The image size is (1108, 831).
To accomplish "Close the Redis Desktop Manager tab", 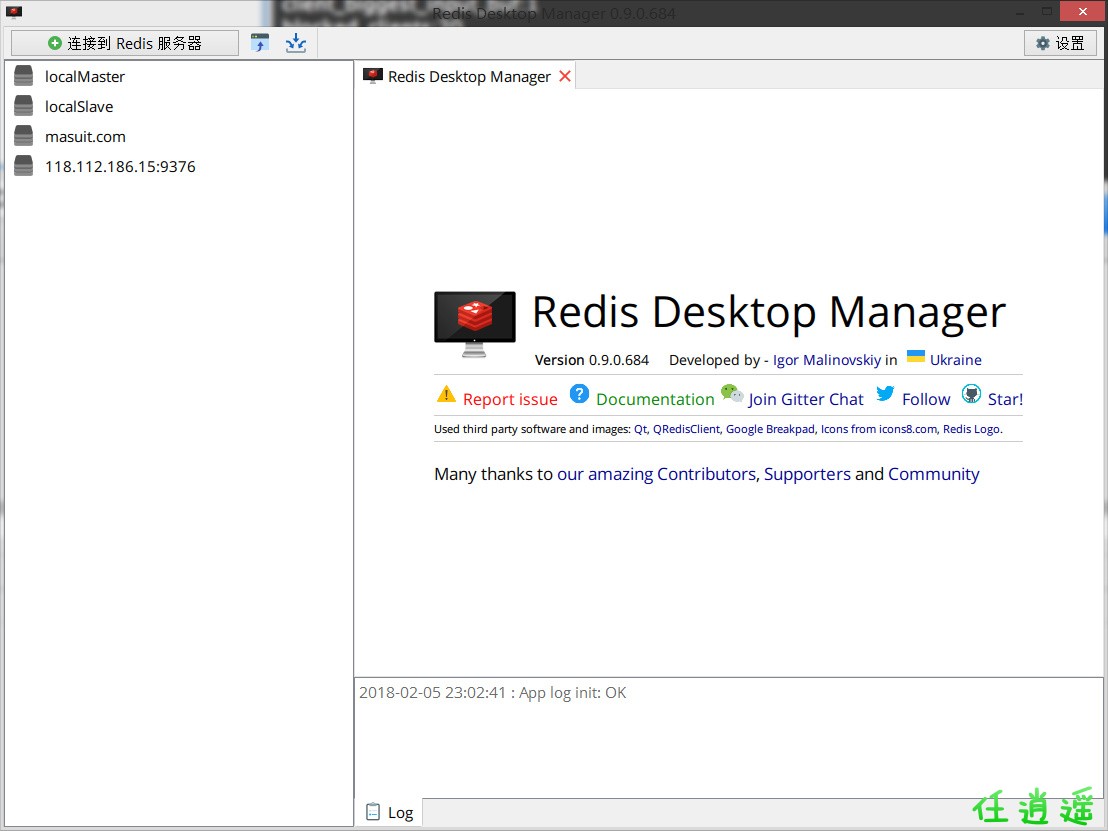I will [x=565, y=76].
